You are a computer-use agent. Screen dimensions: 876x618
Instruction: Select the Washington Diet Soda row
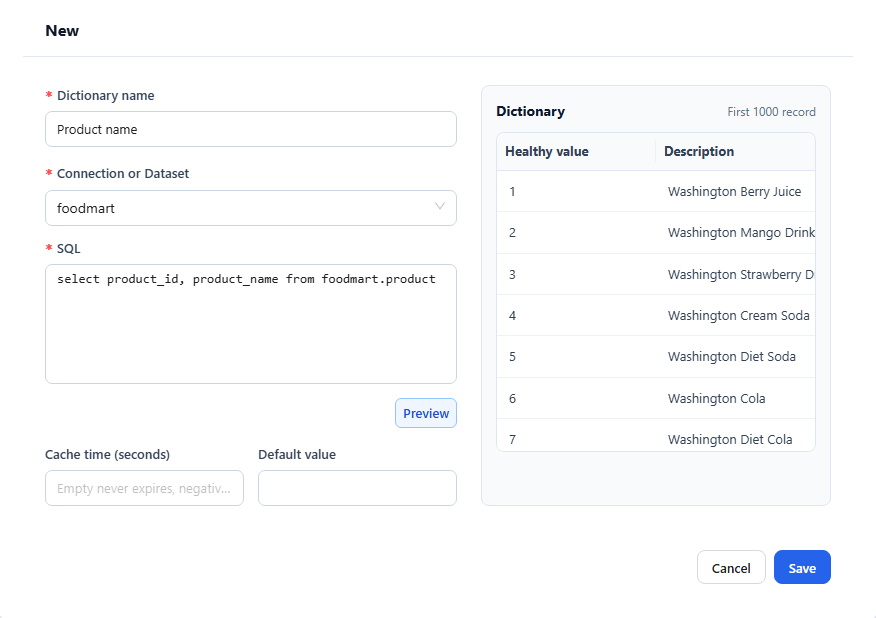click(656, 356)
